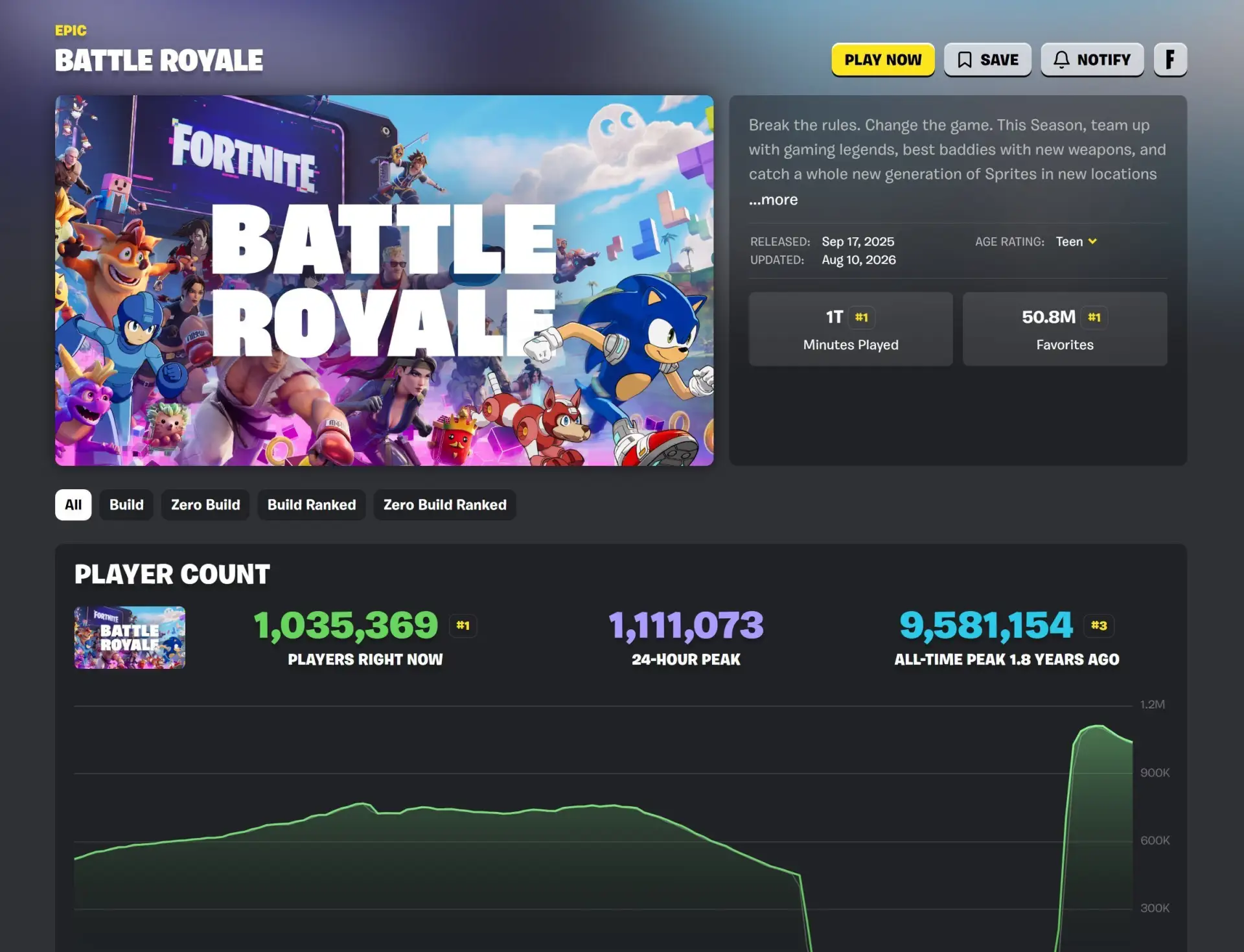Click the Player Count heading

point(172,574)
